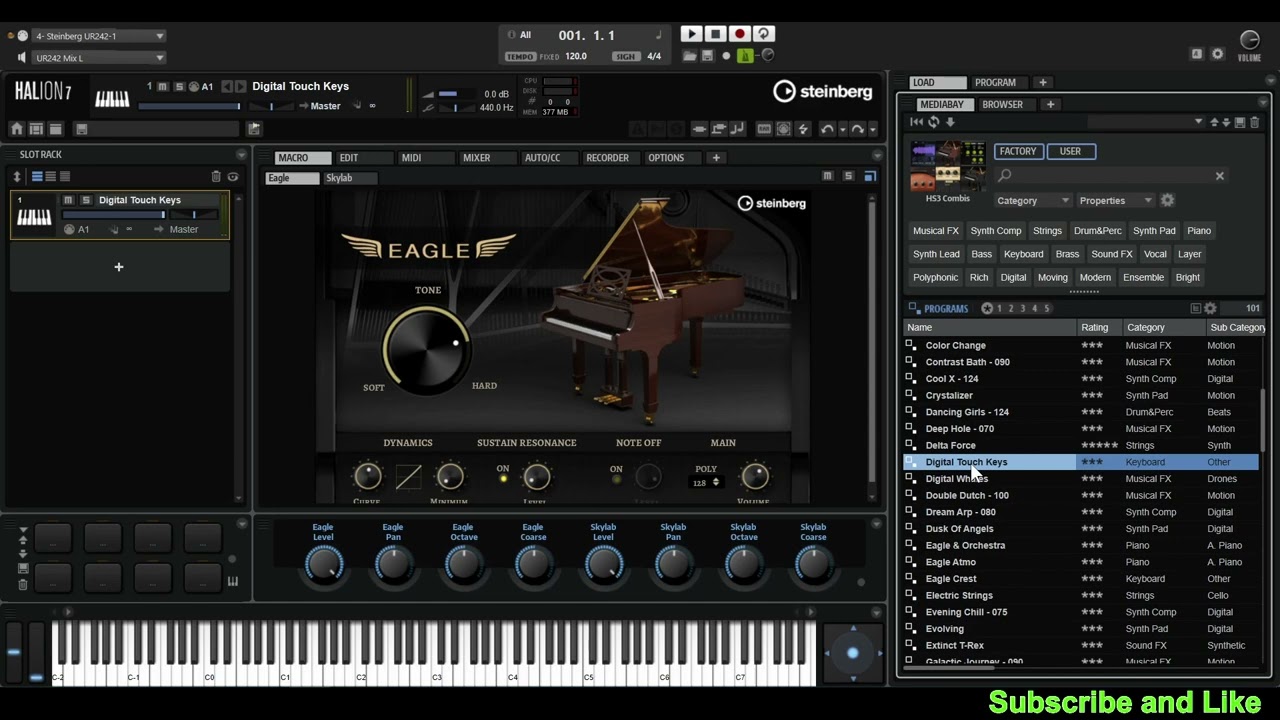The image size is (1280, 720).
Task: Open the Properties attribute dropdown
Action: 1116,201
